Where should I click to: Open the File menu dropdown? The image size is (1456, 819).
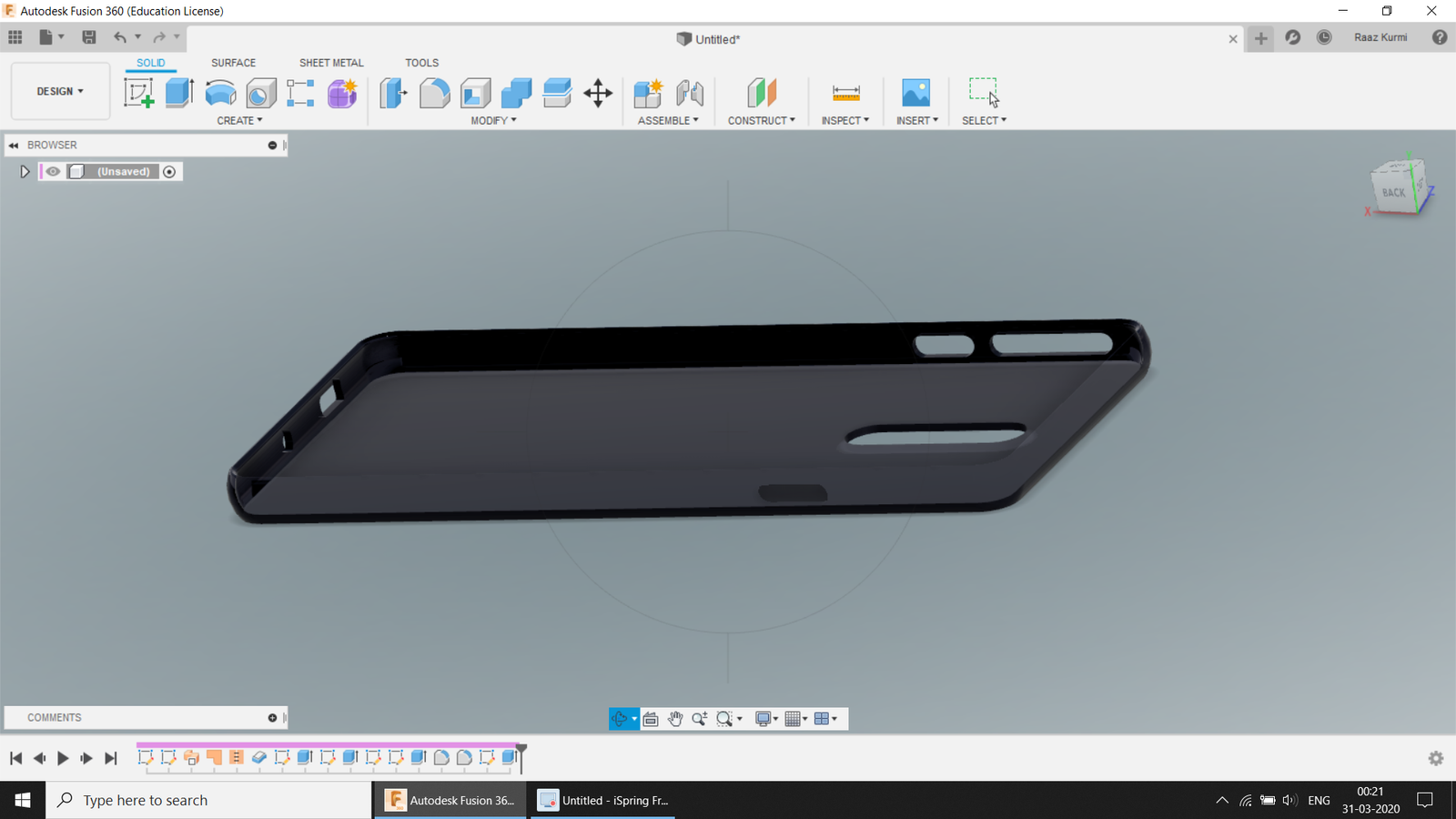click(51, 37)
